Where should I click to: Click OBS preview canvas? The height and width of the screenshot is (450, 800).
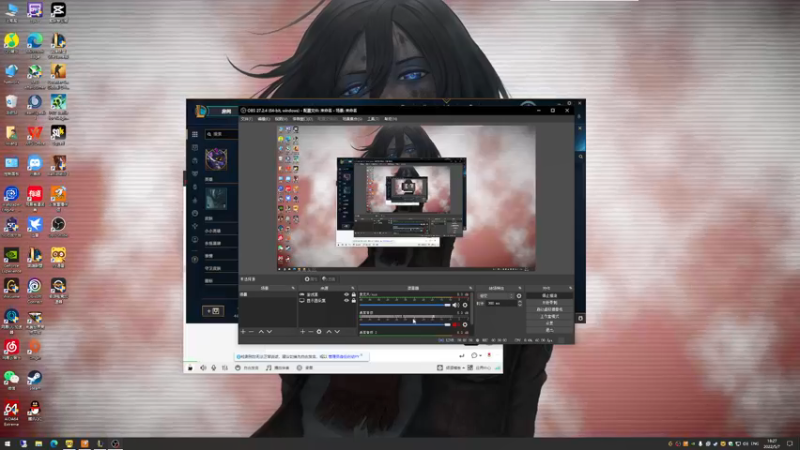(x=406, y=198)
